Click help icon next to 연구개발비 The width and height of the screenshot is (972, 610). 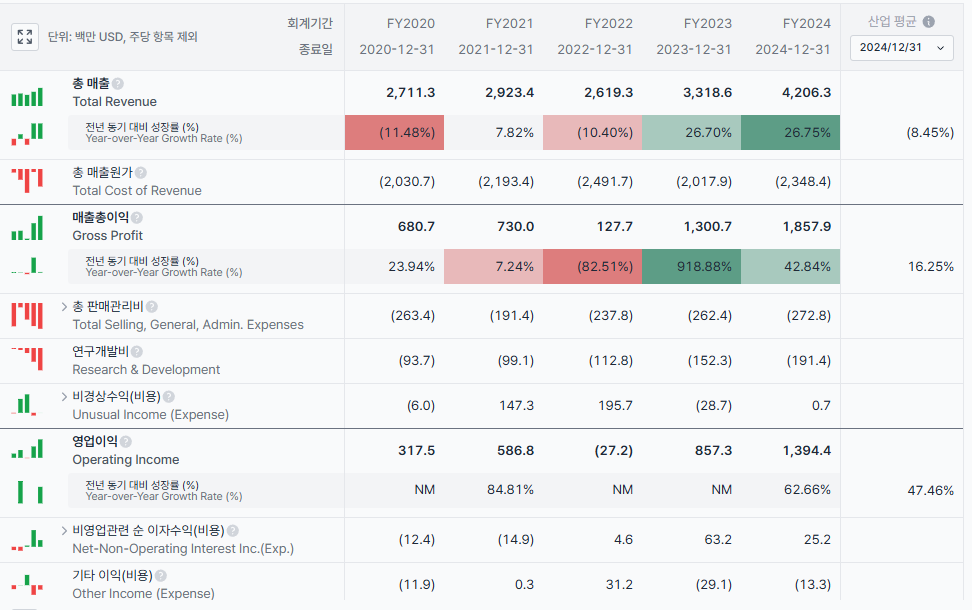click(137, 352)
